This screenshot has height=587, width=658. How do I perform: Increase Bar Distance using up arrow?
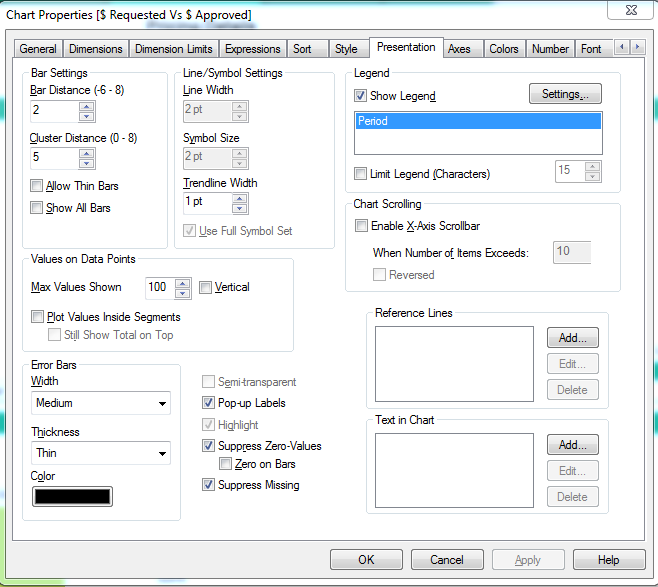86,107
